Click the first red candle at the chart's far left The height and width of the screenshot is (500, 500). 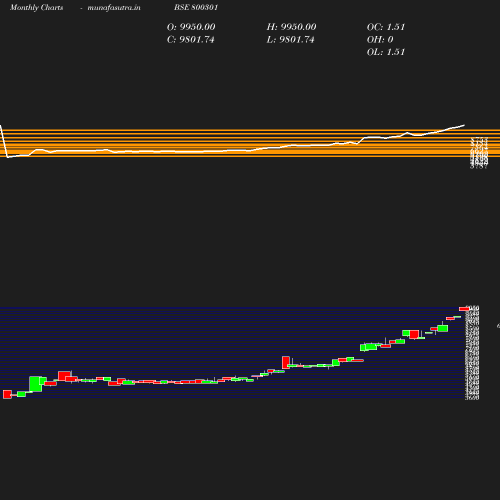coord(7,394)
